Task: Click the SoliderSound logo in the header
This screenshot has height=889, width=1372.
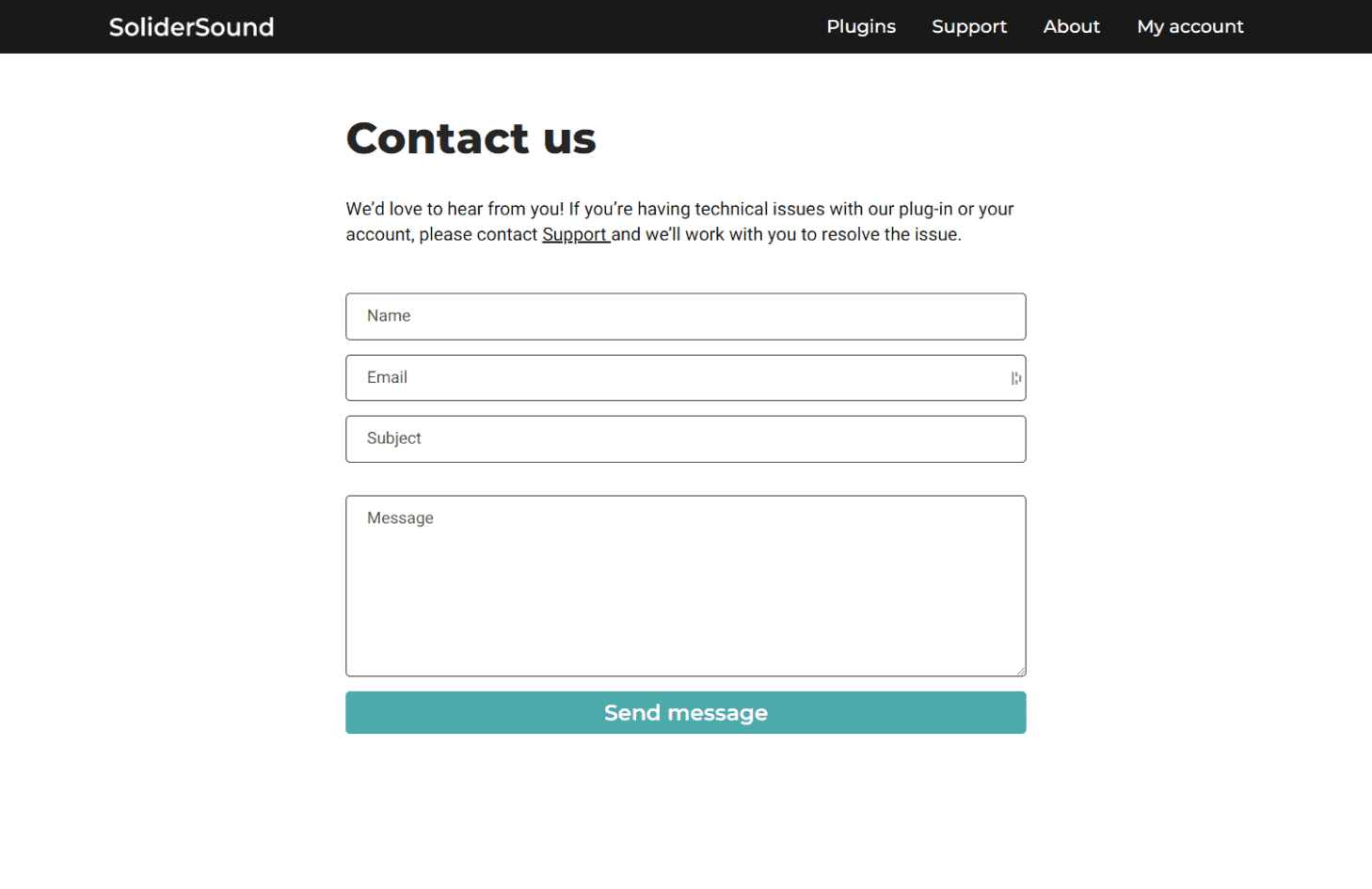Action: pos(191,27)
